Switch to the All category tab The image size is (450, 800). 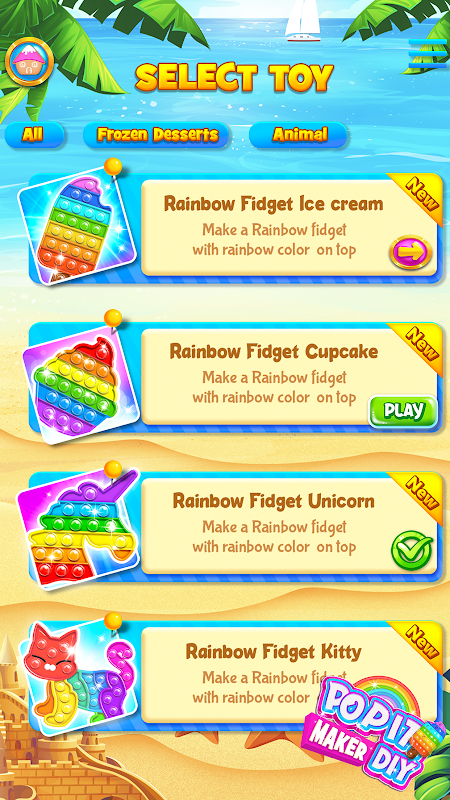point(35,135)
